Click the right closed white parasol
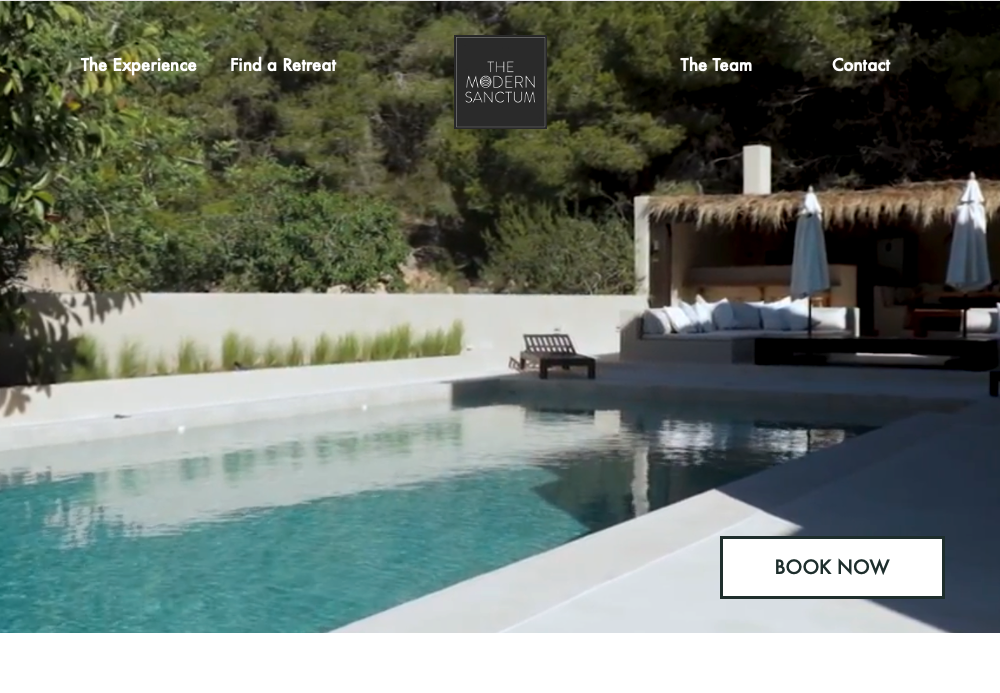Screen dimensions: 1000x693 pyautogui.click(x=968, y=233)
